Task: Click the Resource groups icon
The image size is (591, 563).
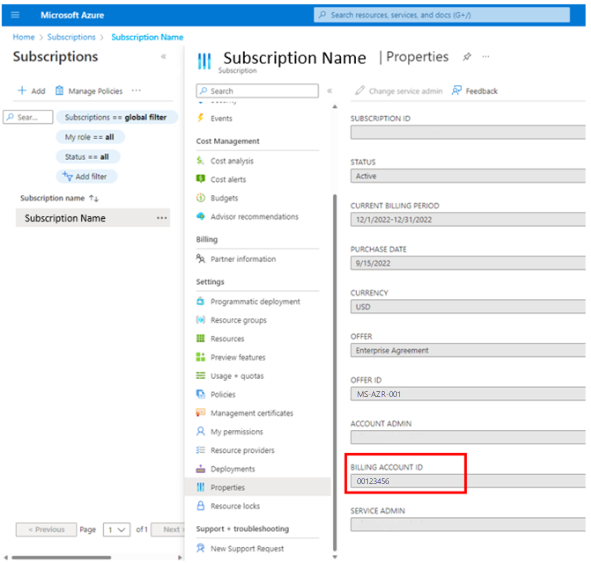Action: (201, 320)
